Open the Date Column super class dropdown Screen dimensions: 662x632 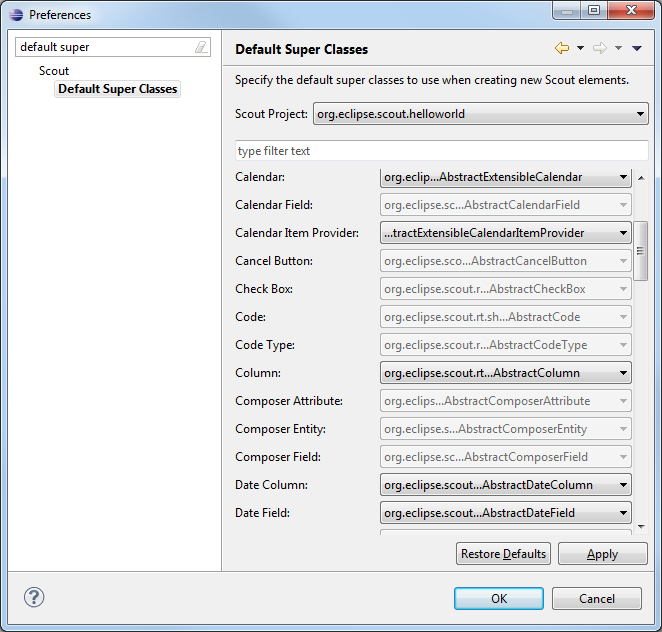[x=506, y=485]
